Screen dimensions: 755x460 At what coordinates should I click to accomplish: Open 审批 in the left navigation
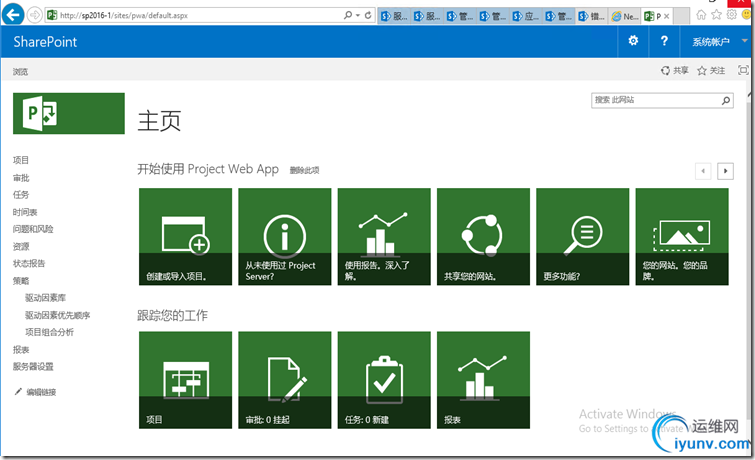click(21, 178)
